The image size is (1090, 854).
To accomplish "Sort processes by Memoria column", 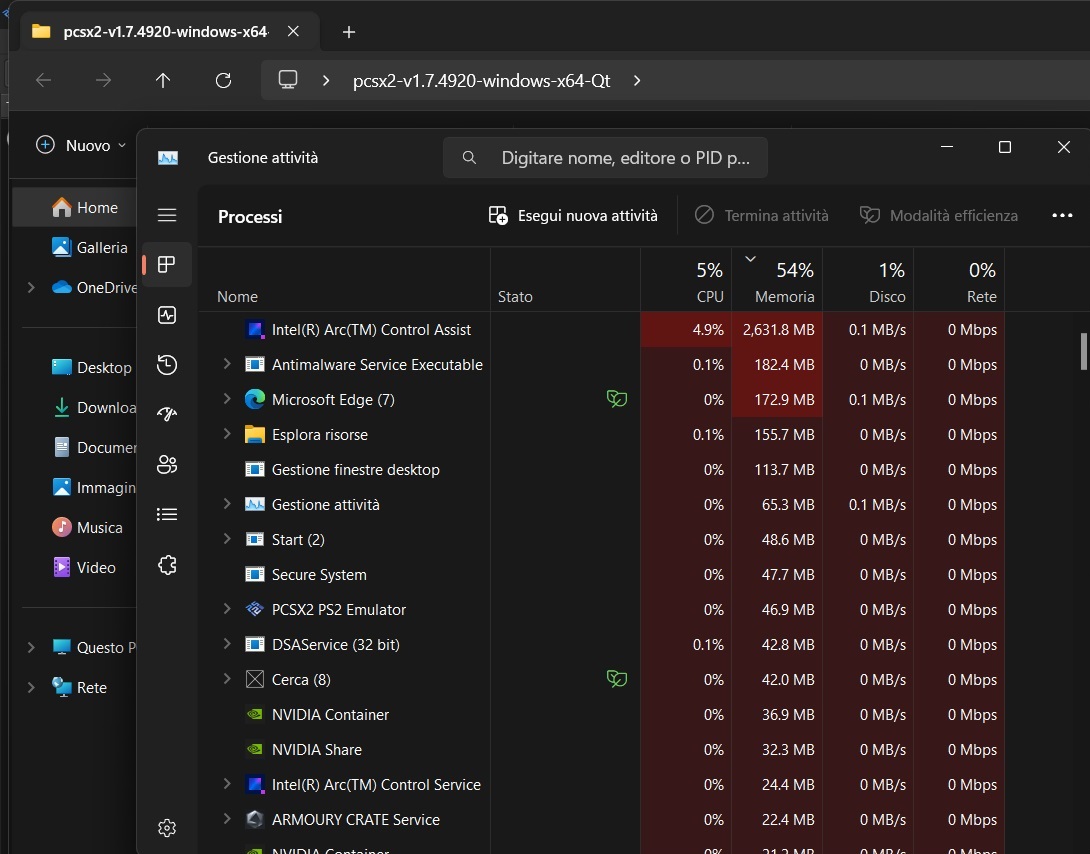I will [x=777, y=280].
